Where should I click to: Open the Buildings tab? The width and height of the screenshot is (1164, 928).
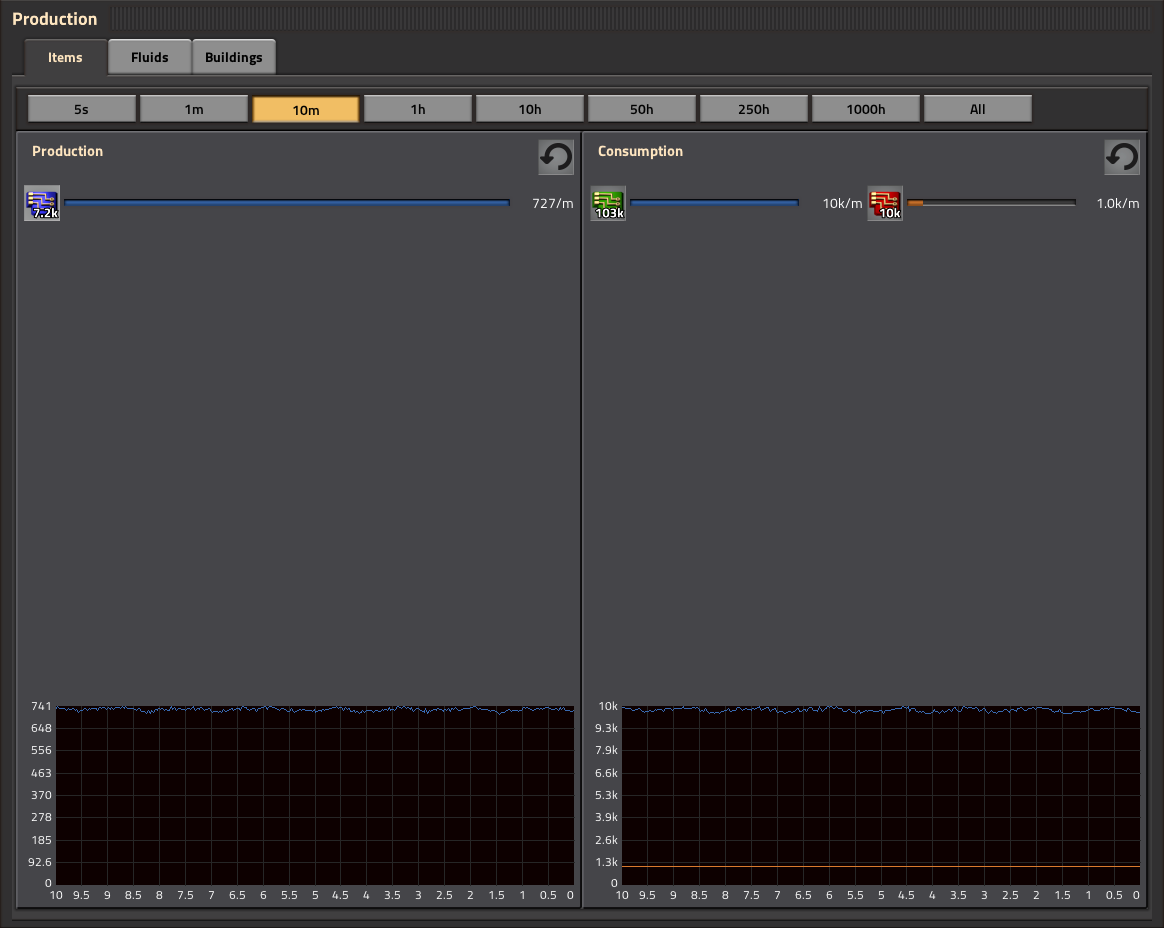click(233, 57)
